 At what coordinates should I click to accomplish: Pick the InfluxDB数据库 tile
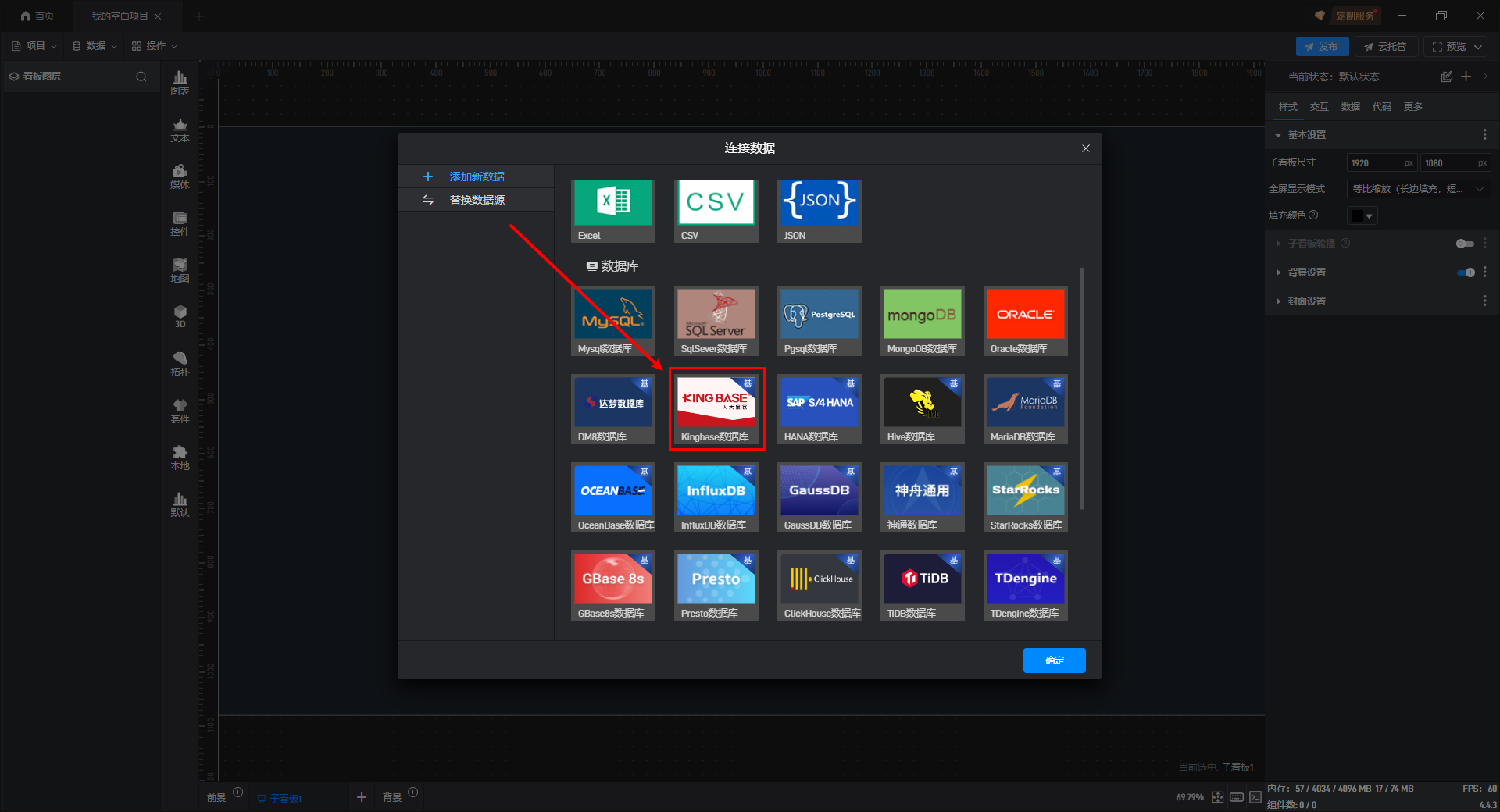pyautogui.click(x=716, y=497)
